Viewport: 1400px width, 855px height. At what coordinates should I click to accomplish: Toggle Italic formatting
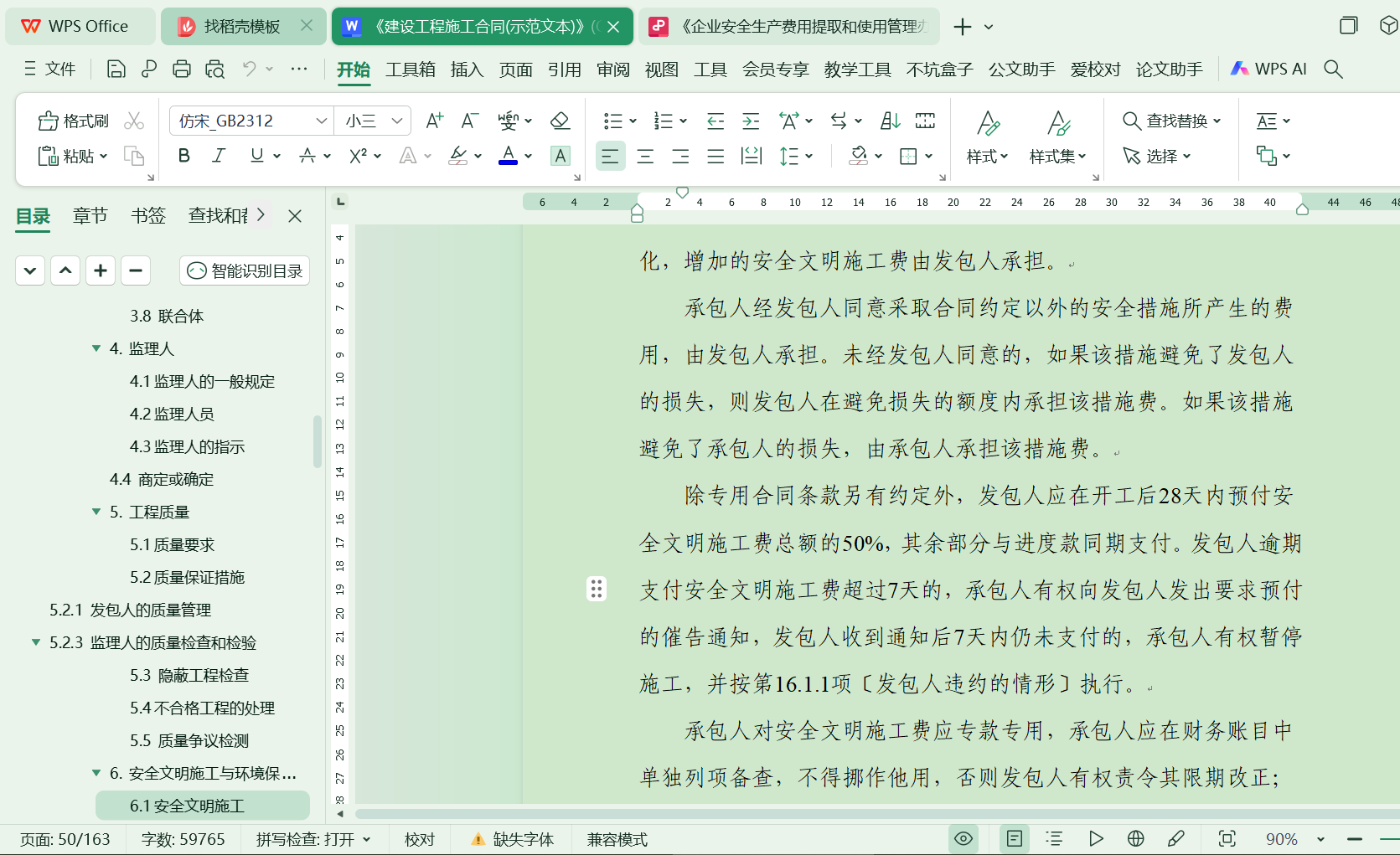(x=219, y=156)
